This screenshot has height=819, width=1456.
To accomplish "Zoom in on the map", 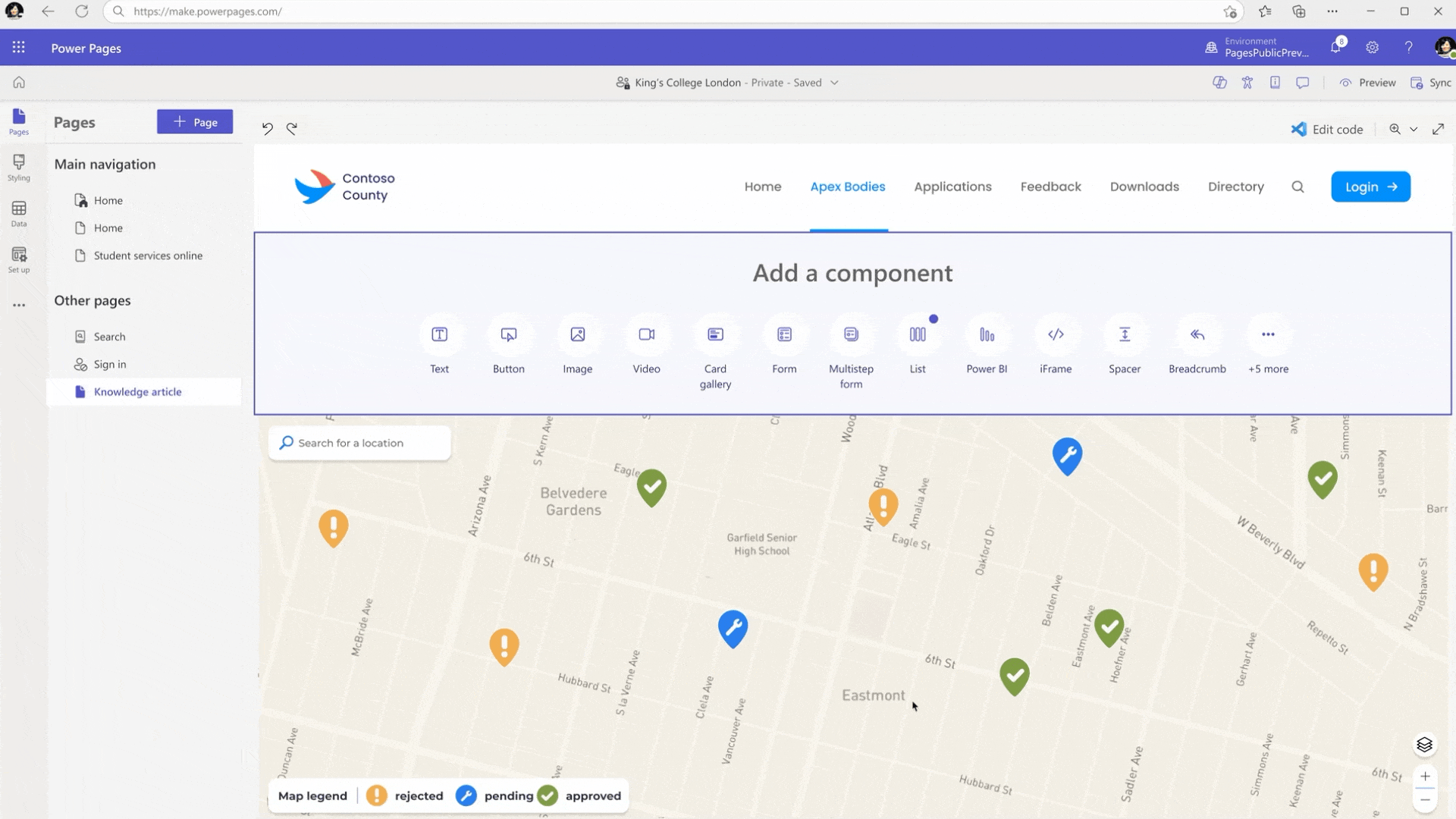I will tap(1425, 776).
